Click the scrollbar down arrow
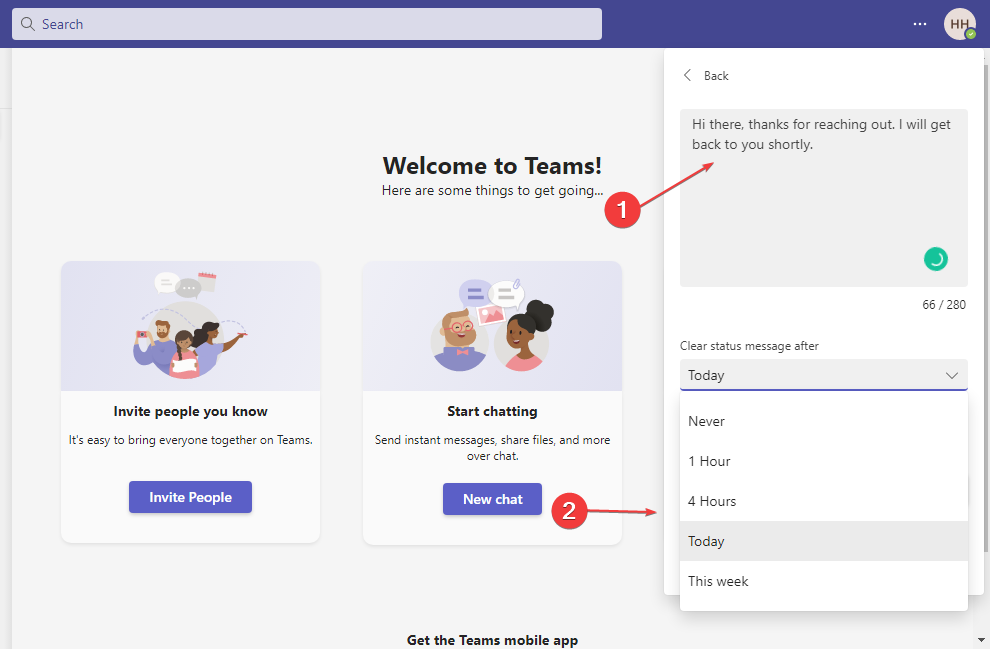 pos(981,640)
